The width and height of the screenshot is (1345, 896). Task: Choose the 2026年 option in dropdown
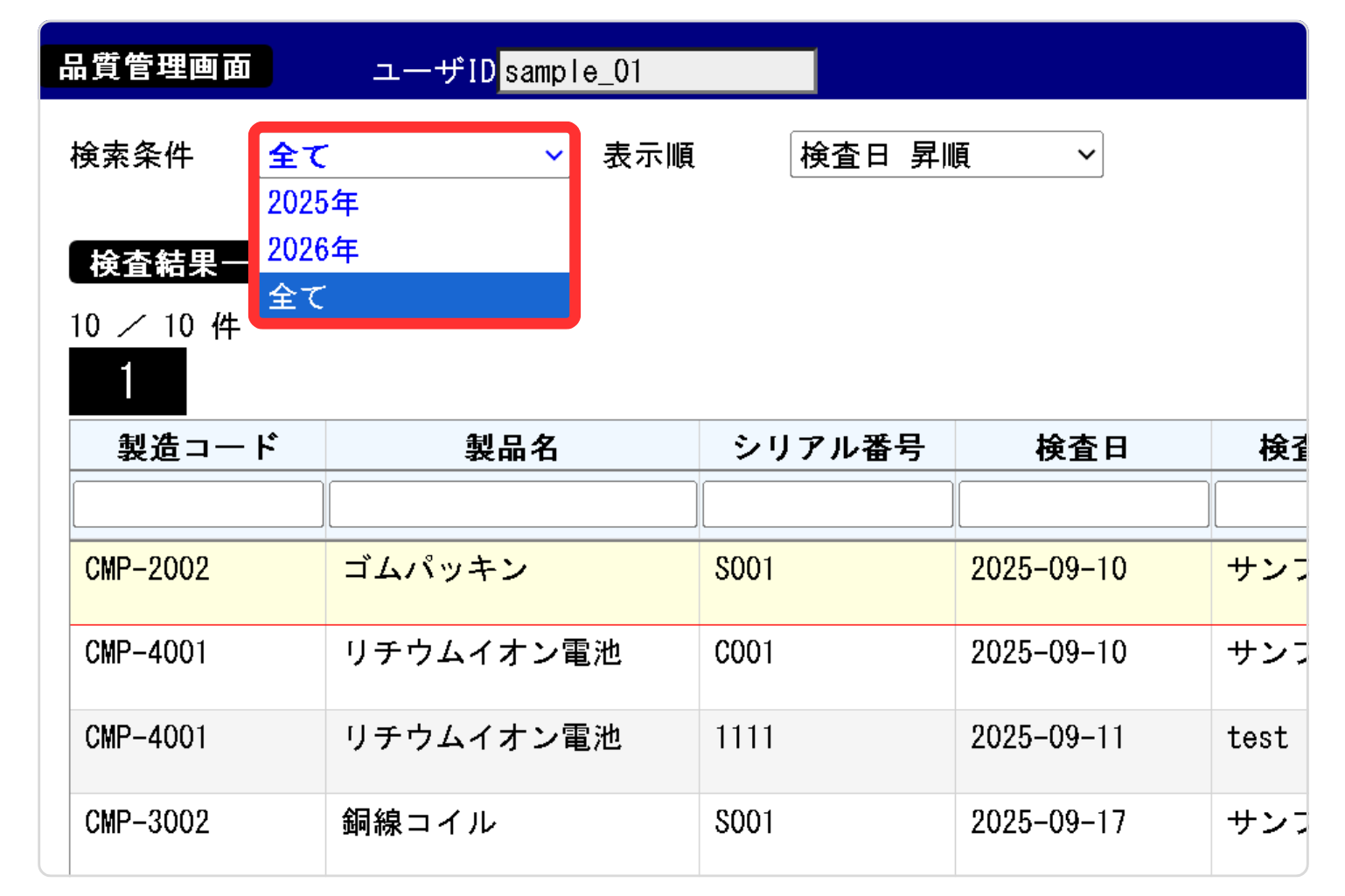coord(414,250)
